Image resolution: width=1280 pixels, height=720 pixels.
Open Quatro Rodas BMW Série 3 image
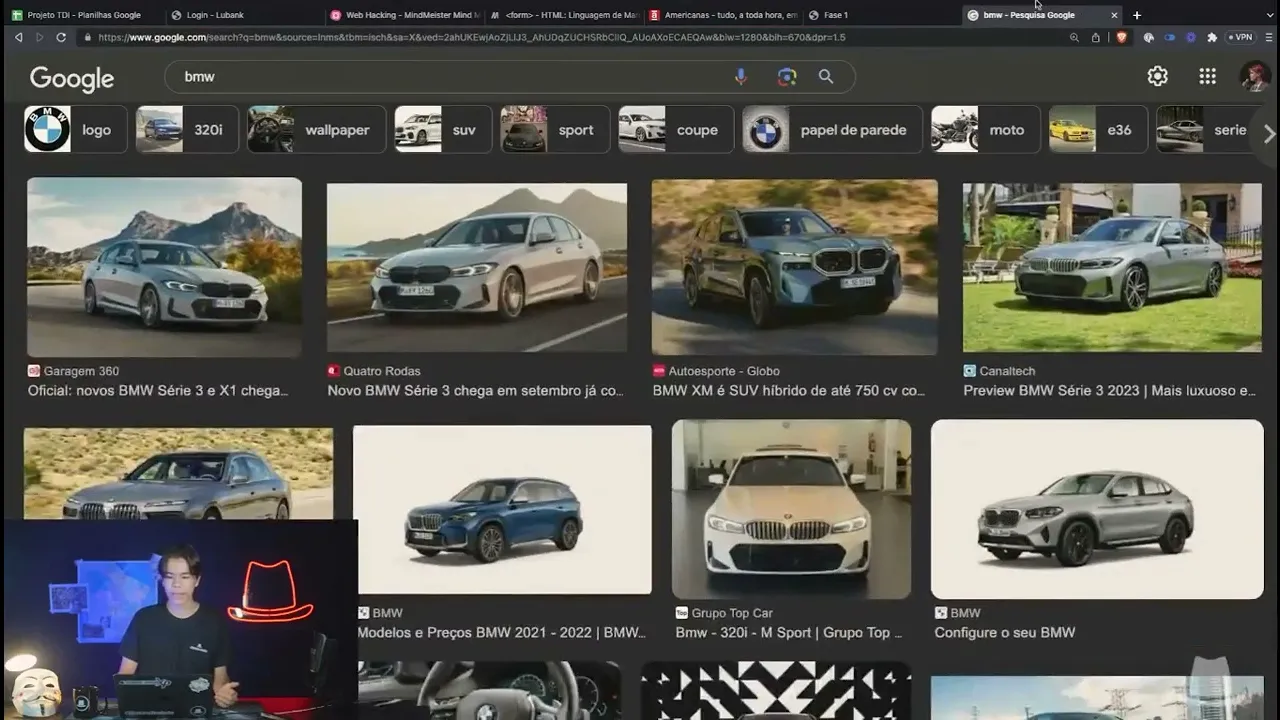coord(477,267)
